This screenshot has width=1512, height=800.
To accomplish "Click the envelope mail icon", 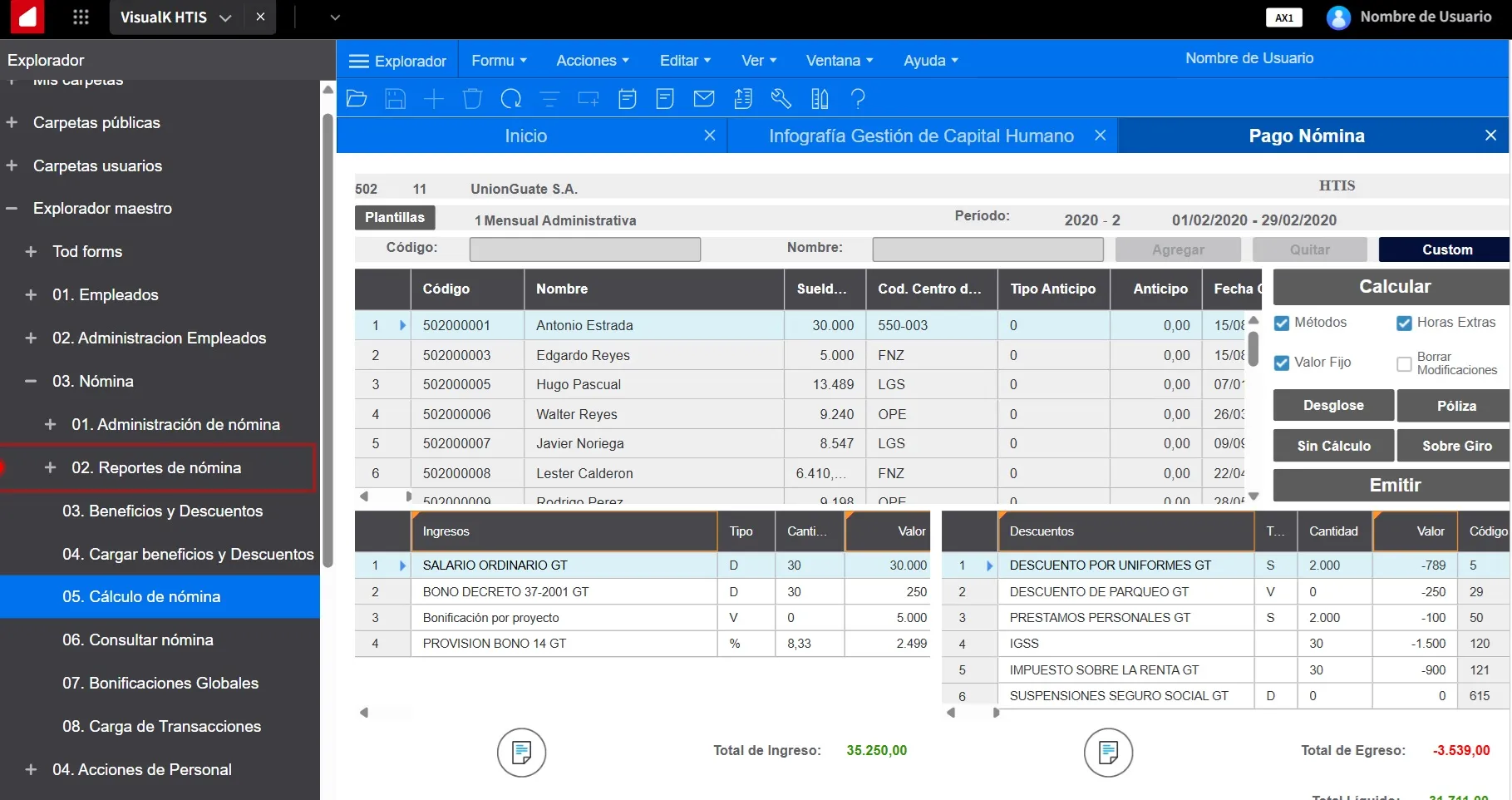I will 704,99.
